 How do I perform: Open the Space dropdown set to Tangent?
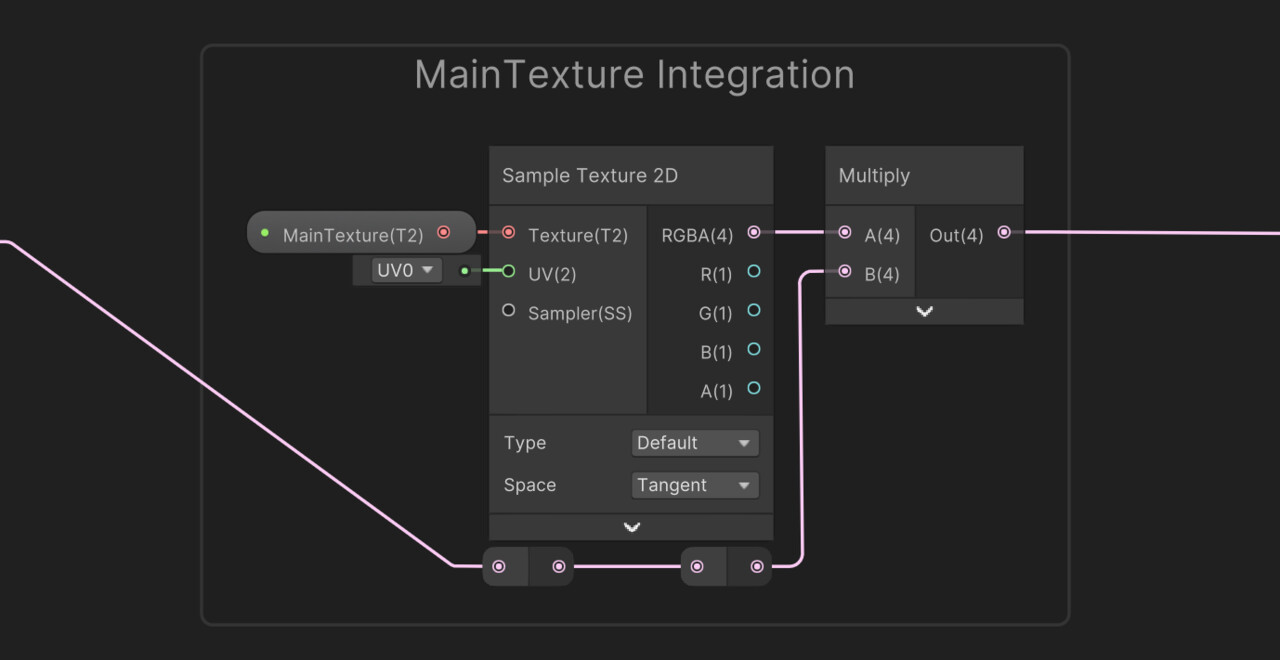pyautogui.click(x=695, y=485)
